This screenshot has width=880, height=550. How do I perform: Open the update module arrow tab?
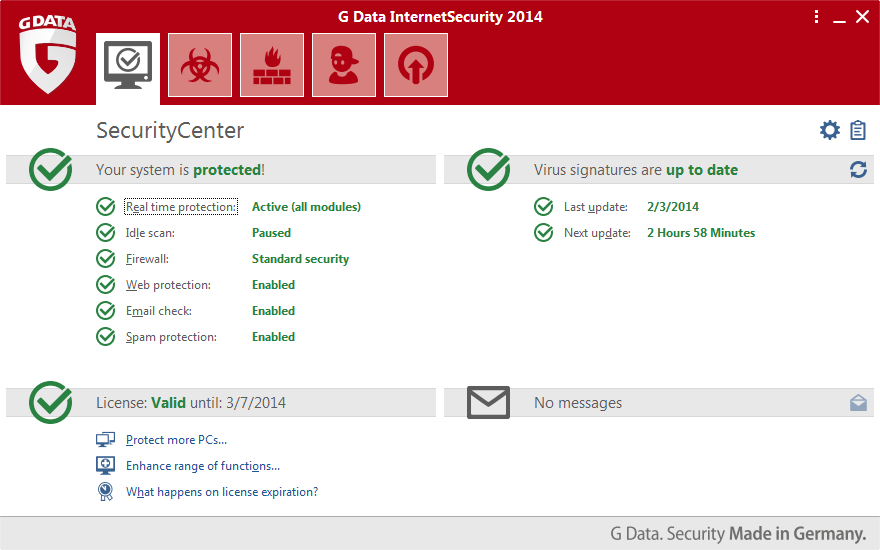(416, 65)
